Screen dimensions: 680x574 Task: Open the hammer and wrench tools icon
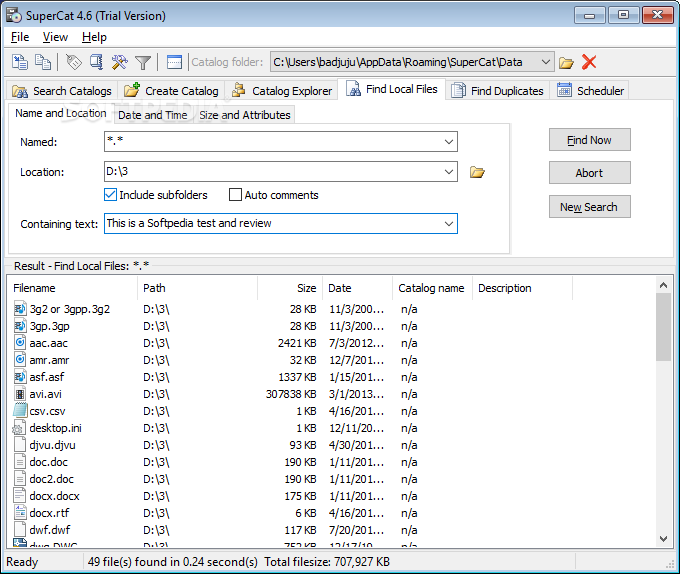click(x=119, y=62)
